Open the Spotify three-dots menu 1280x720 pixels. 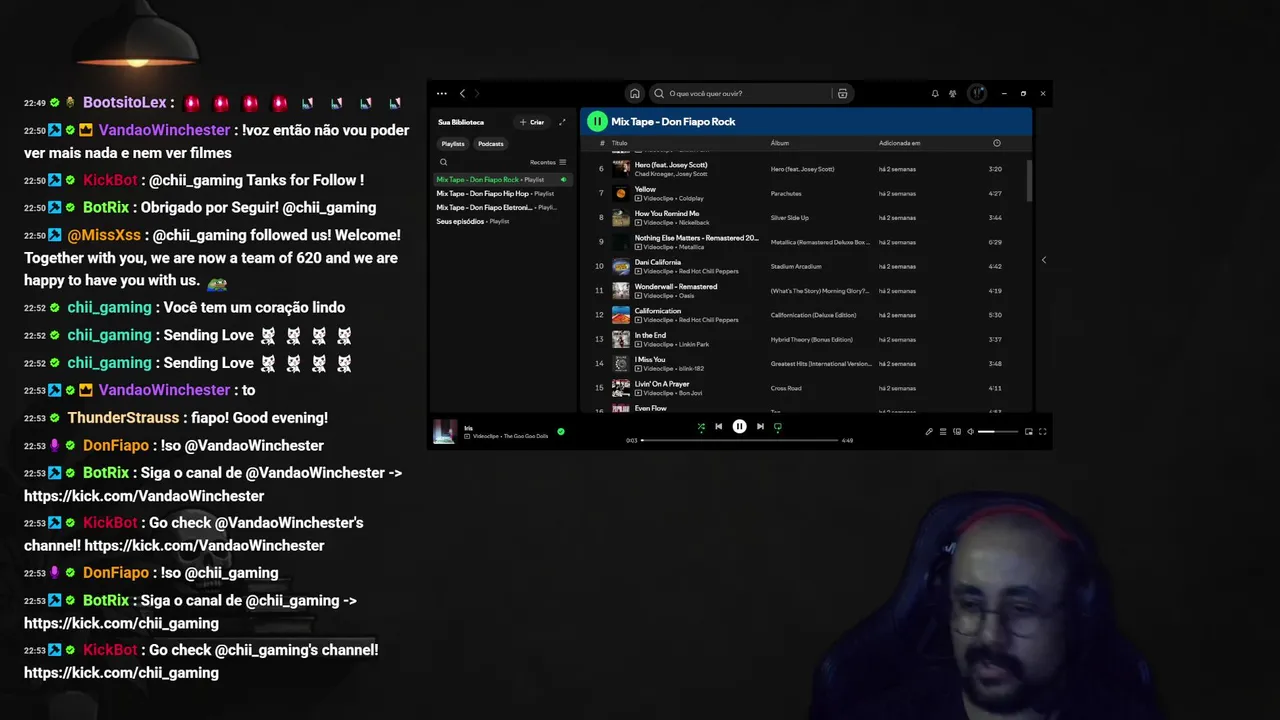click(x=441, y=94)
